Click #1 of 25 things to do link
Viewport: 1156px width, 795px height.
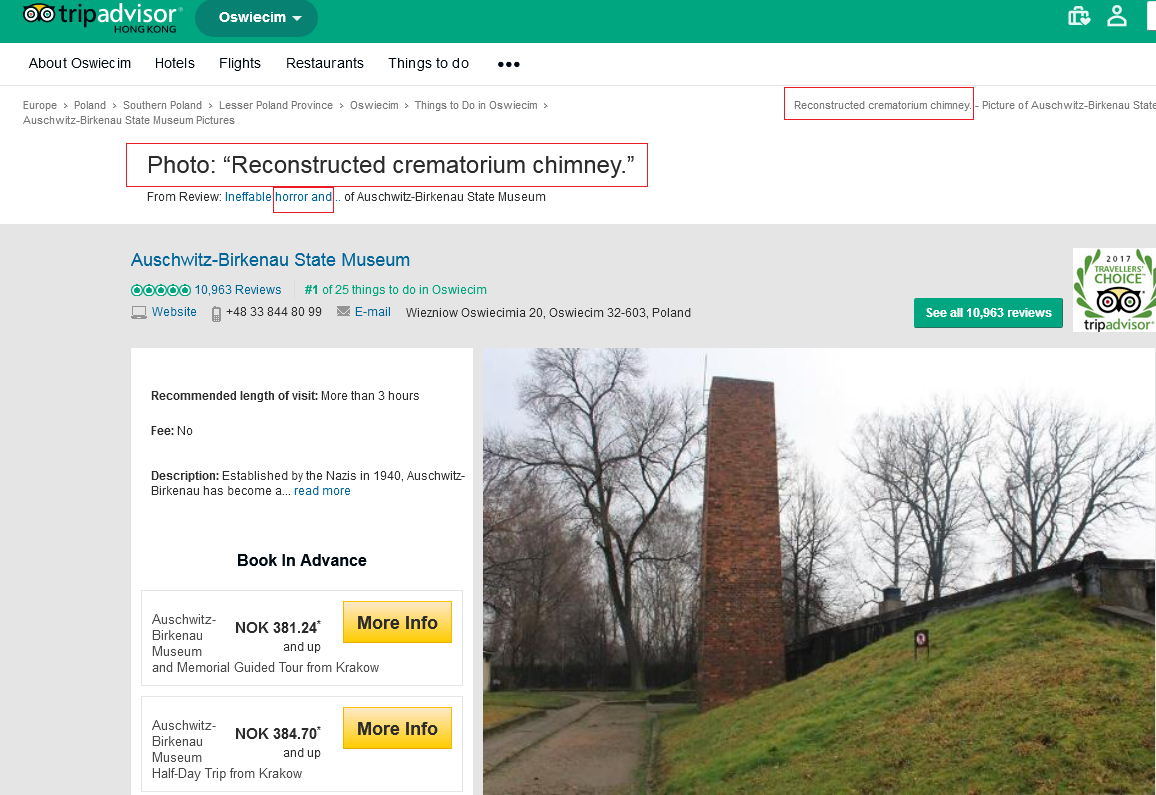tap(395, 290)
